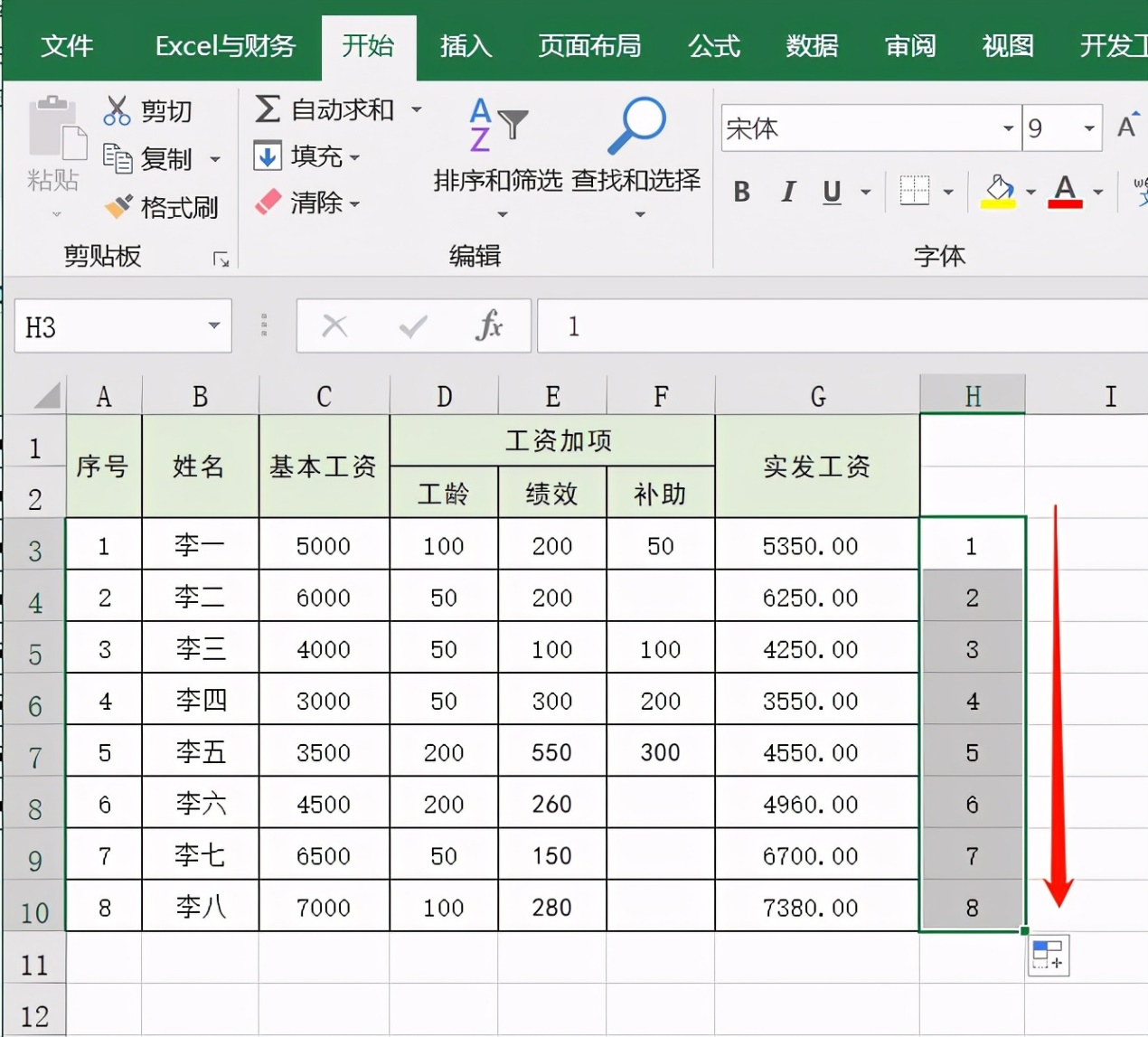
Task: Click the Fill Down icon
Action: point(268,156)
